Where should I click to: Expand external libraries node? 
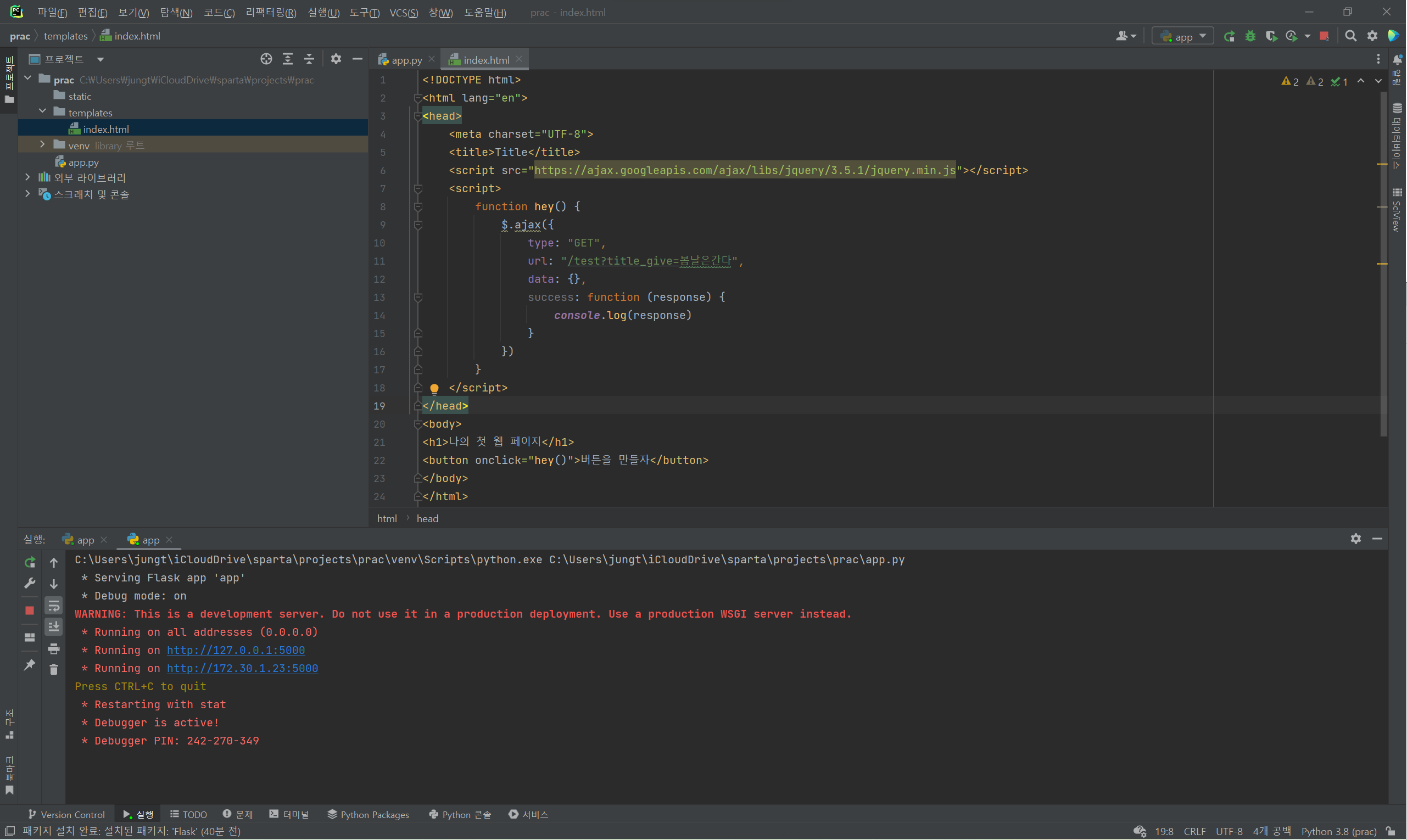(28, 177)
